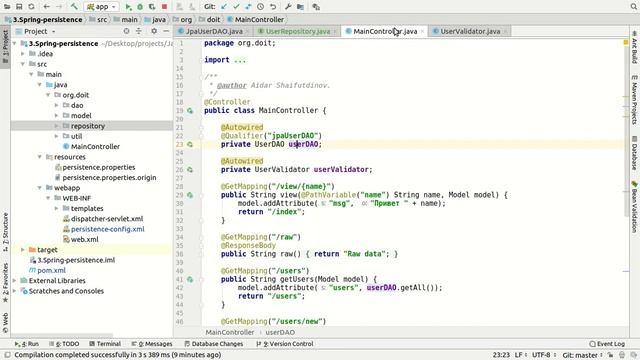Toggle the Web tool window button

5,322
